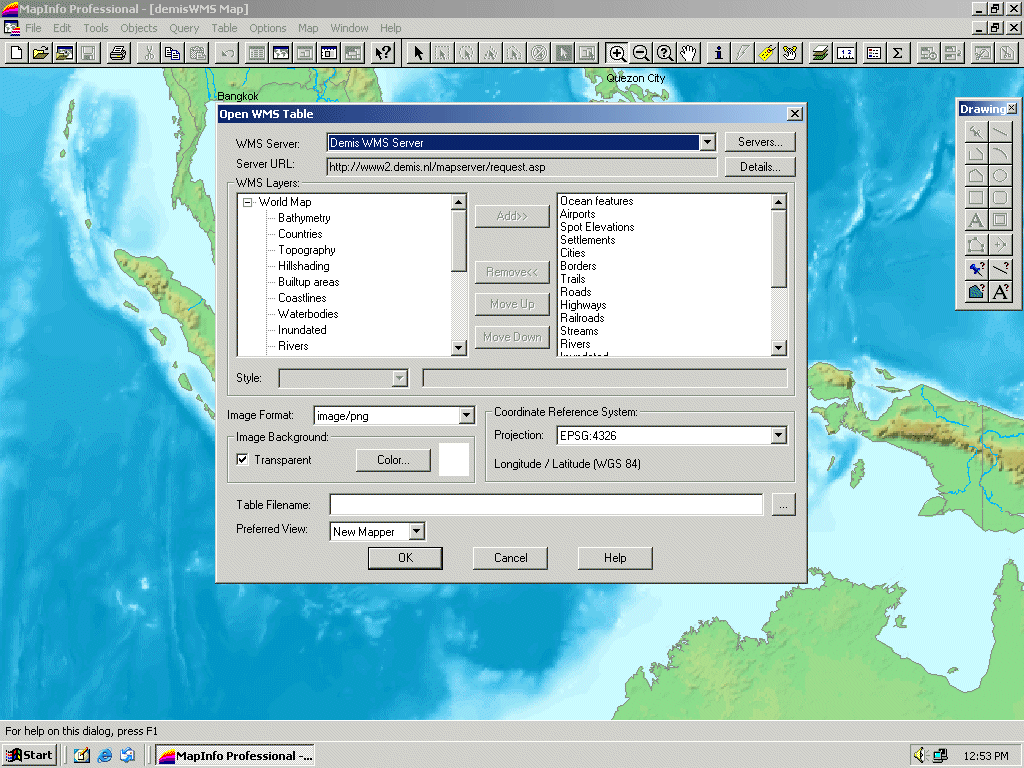
Task: Click the Color... button
Action: 393,460
